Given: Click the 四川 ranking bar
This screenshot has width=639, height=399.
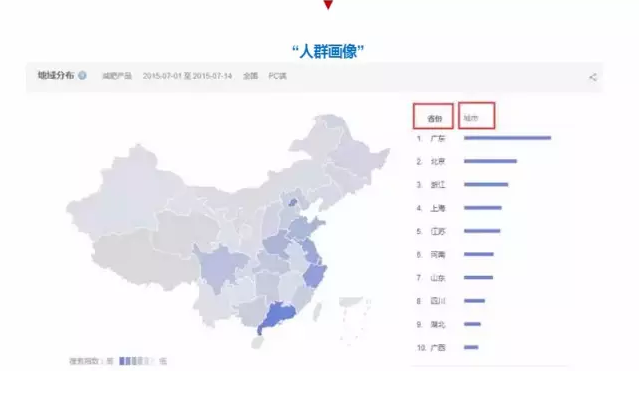Looking at the screenshot, I should (474, 301).
